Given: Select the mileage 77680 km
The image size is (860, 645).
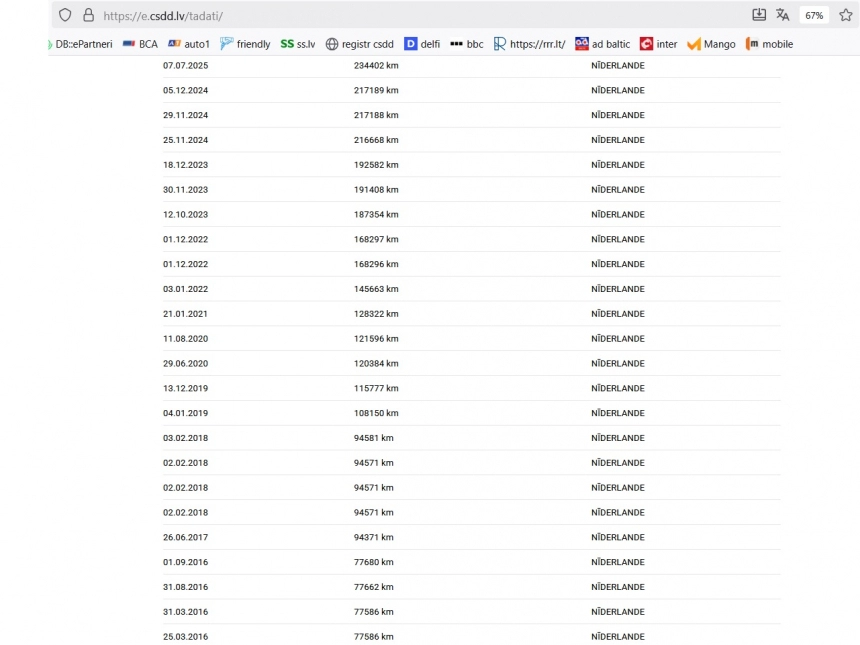Looking at the screenshot, I should click(374, 562).
